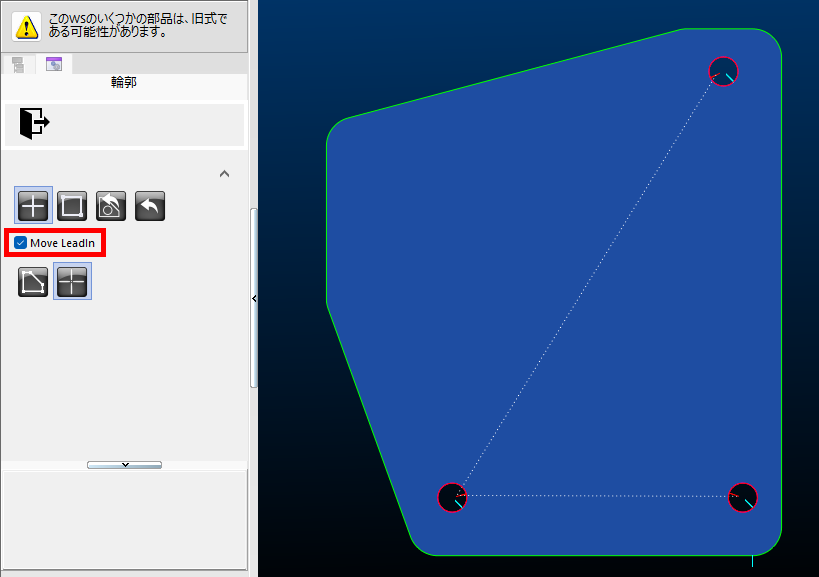
Task: Click the rotate-reset arrow with circle icon
Action: [111, 206]
